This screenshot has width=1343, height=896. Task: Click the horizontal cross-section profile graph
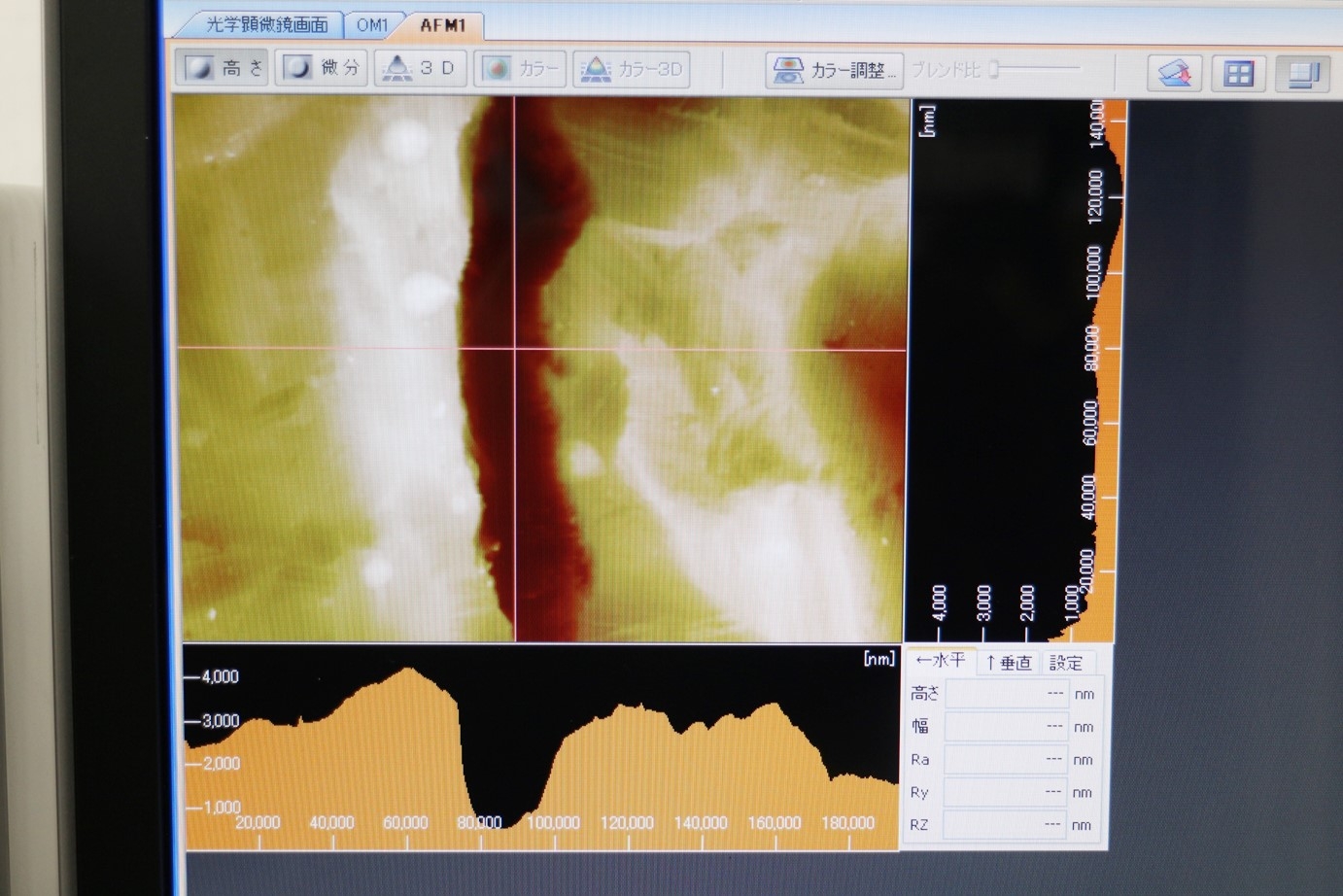pos(541,746)
